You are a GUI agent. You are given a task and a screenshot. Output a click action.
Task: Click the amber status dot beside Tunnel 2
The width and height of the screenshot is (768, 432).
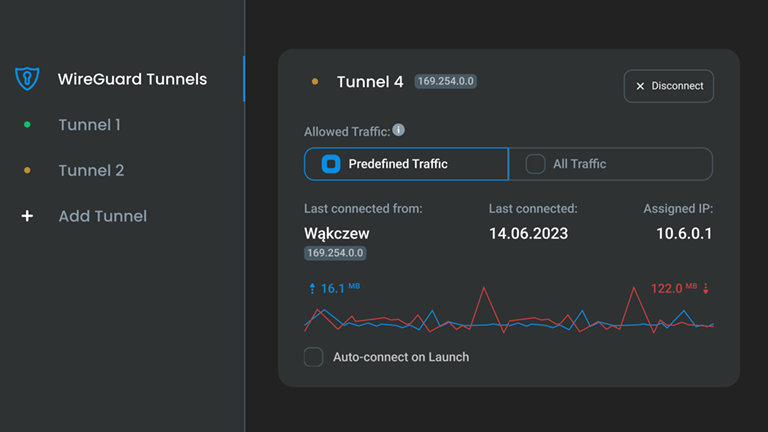[27, 171]
